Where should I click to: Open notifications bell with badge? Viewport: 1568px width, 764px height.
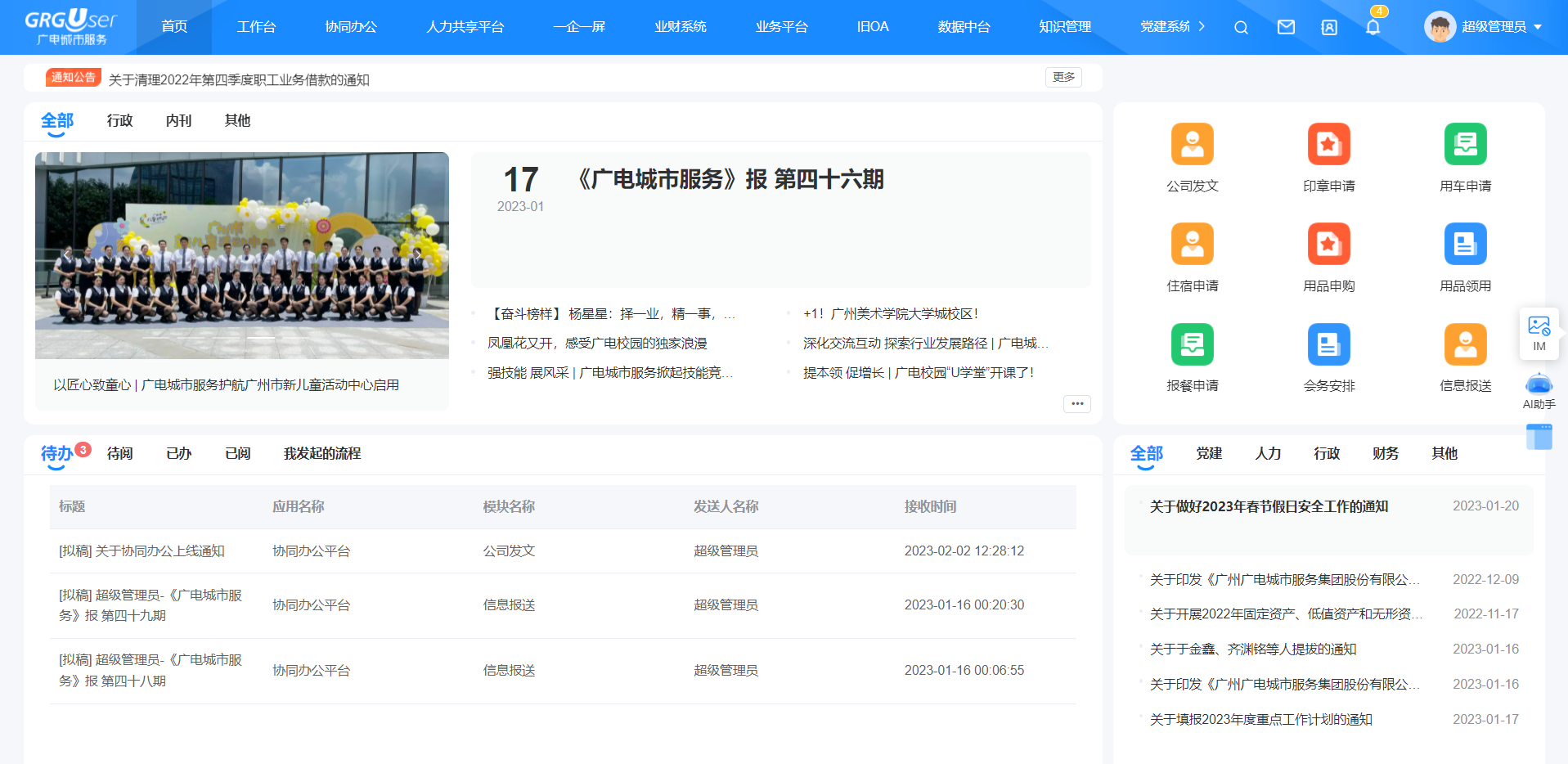tap(1373, 27)
